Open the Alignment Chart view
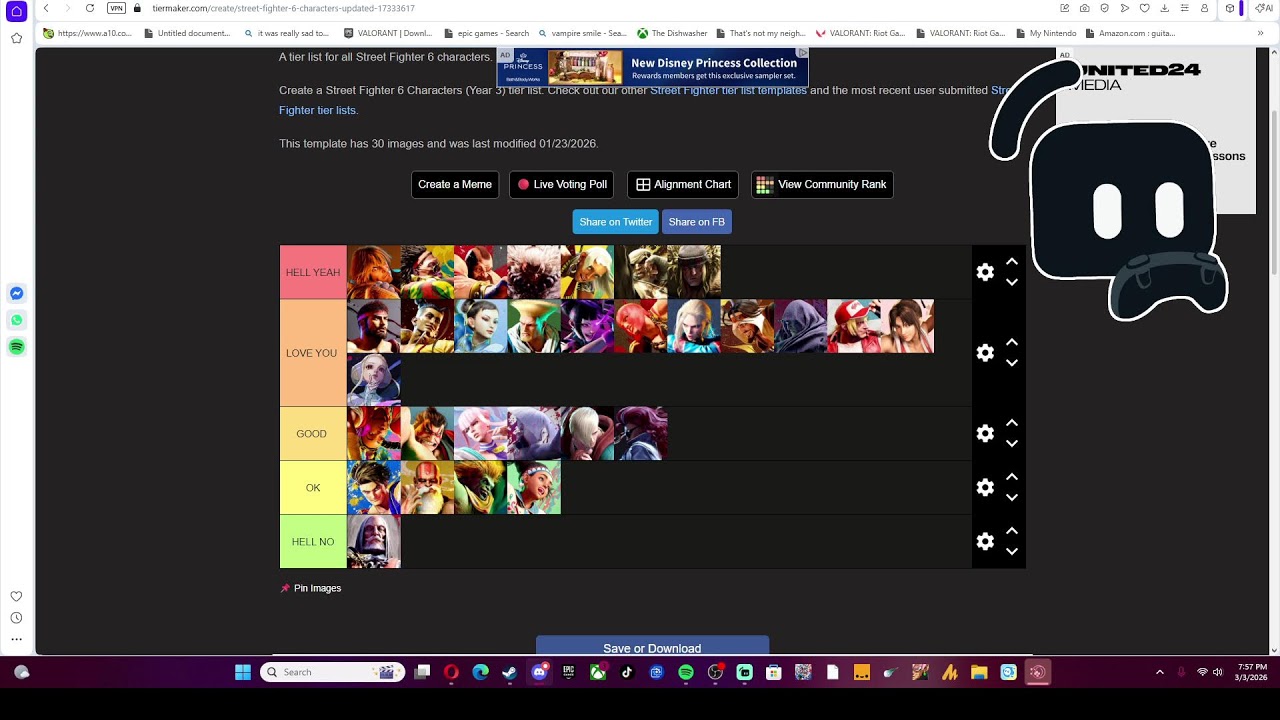Screen dimensions: 1280x720 pyautogui.click(x=684, y=184)
